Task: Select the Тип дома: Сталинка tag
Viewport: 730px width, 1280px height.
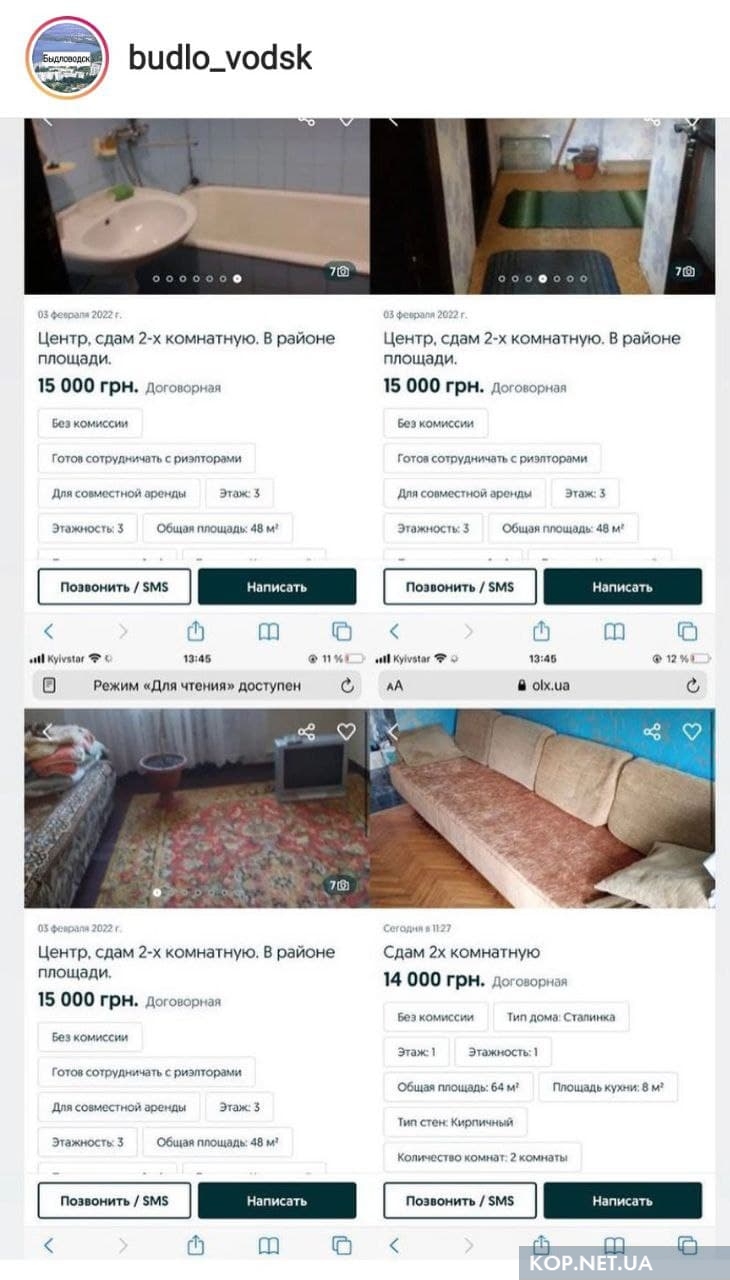Action: coord(560,1017)
